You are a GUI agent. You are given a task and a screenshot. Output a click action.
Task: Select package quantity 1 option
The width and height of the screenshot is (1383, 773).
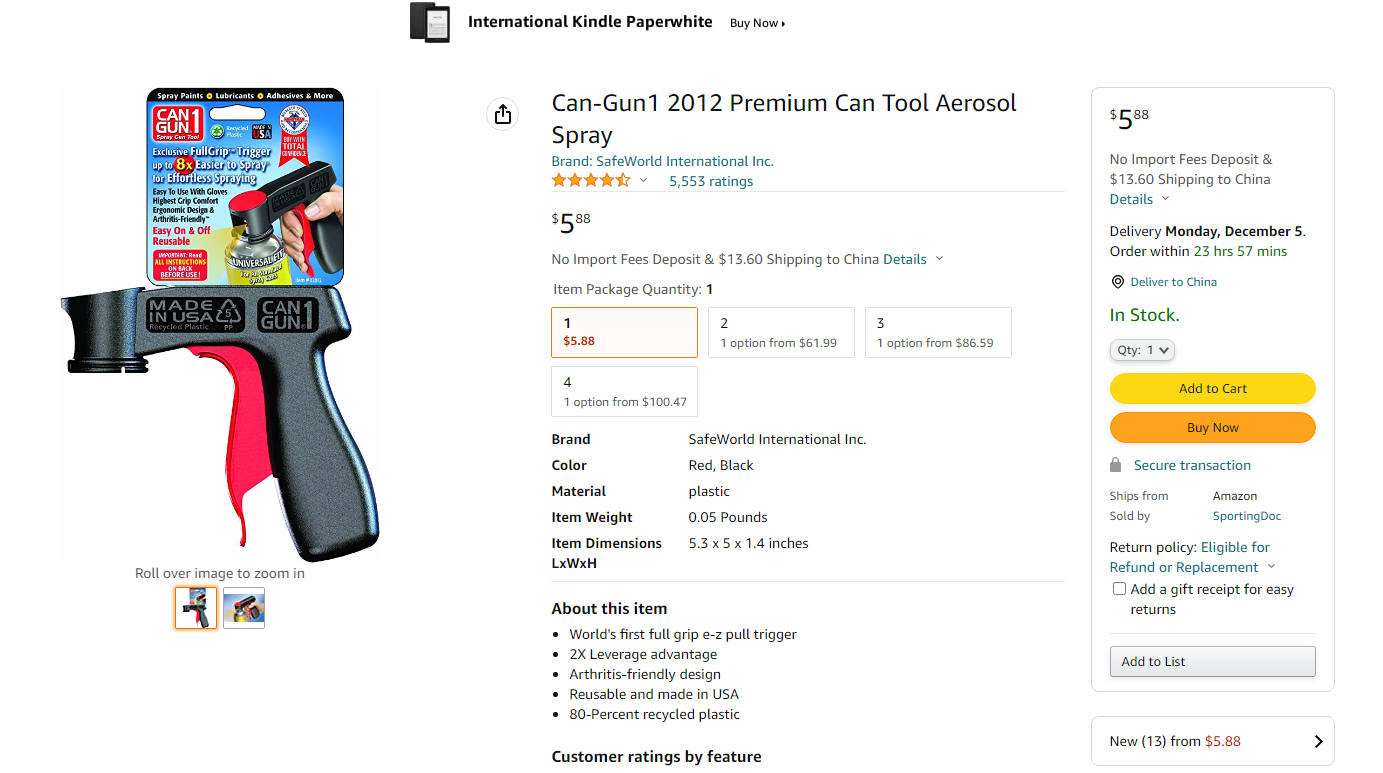click(x=624, y=332)
